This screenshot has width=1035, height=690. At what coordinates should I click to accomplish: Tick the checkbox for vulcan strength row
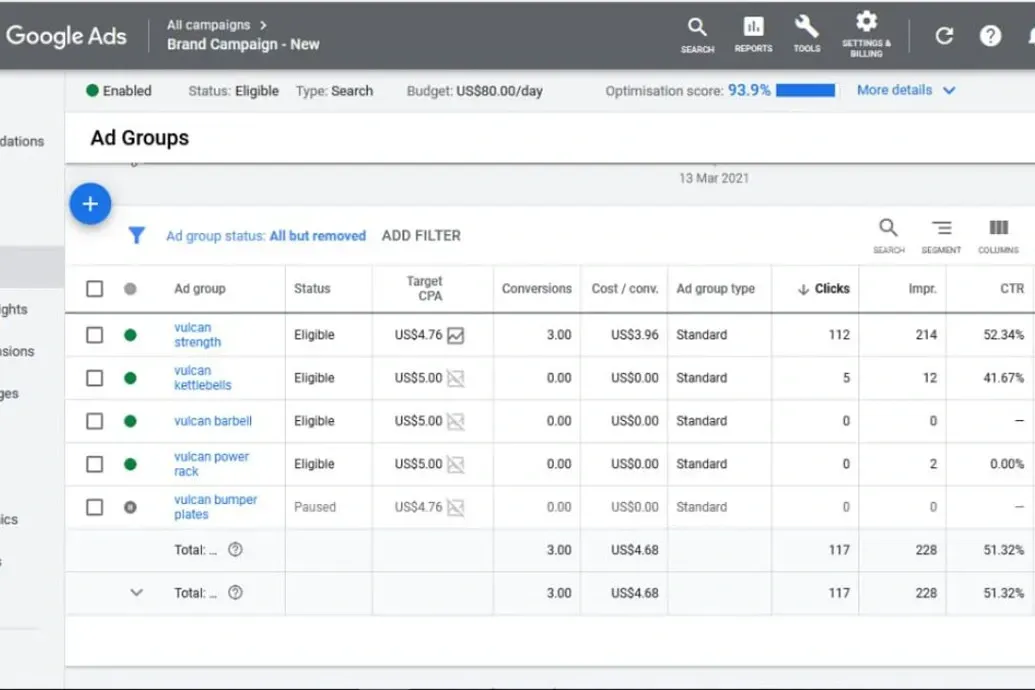tap(94, 335)
